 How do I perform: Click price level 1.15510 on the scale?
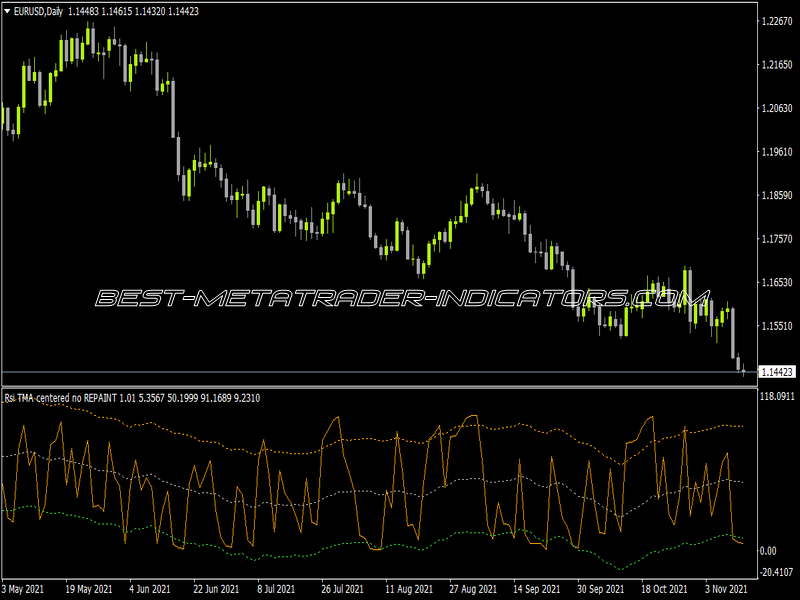coord(777,326)
